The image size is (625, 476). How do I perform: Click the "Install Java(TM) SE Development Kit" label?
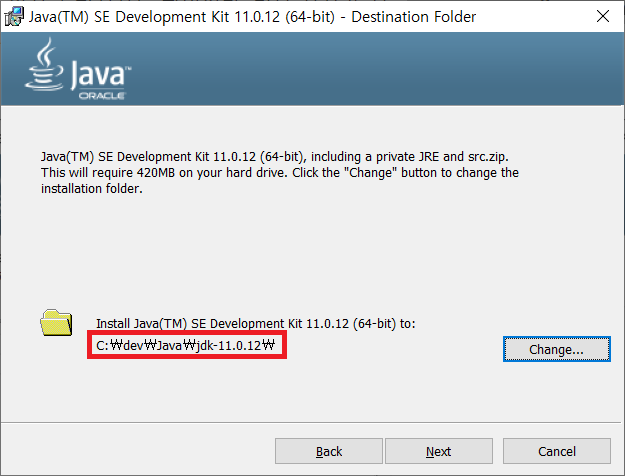256,323
